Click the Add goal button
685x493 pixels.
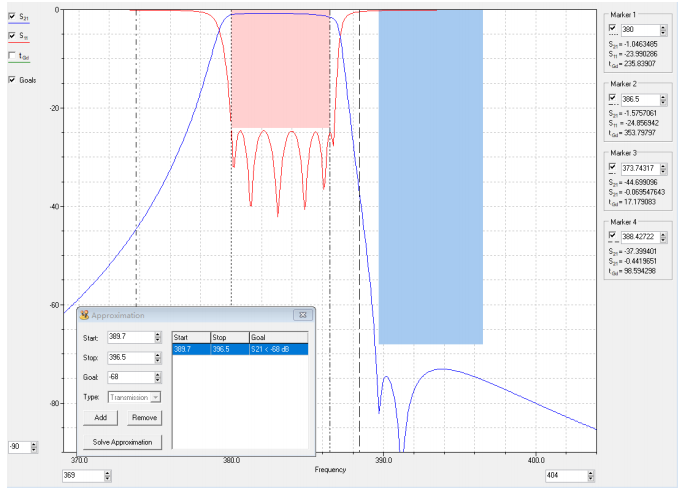pyautogui.click(x=101, y=417)
